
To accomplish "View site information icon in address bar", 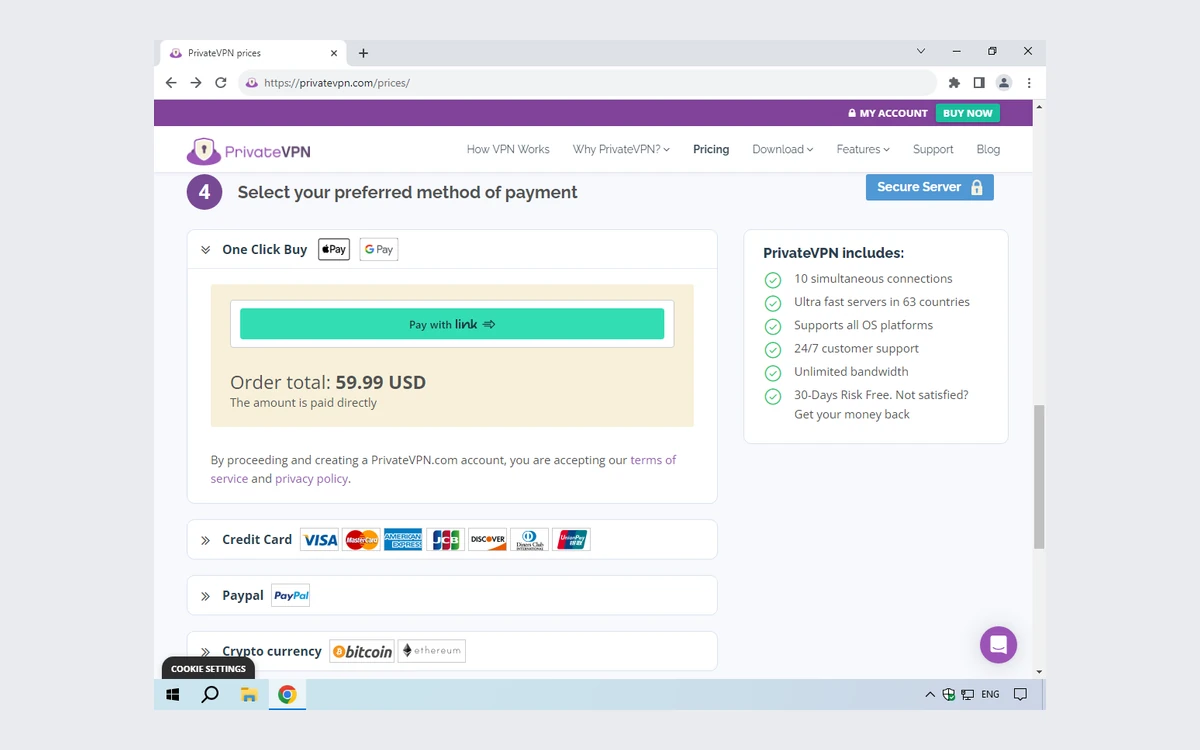I will pos(251,83).
